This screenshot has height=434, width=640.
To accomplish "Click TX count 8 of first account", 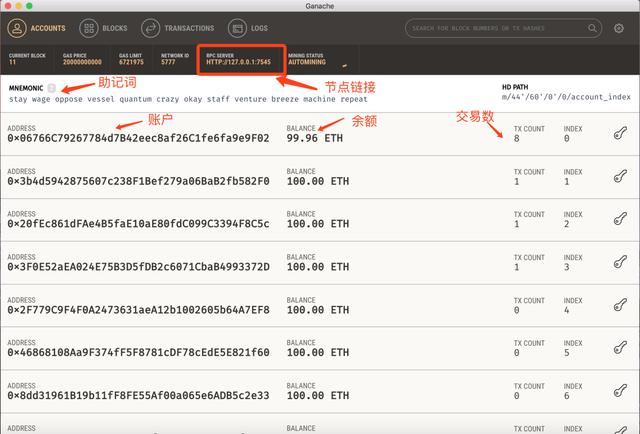I will tap(517, 139).
